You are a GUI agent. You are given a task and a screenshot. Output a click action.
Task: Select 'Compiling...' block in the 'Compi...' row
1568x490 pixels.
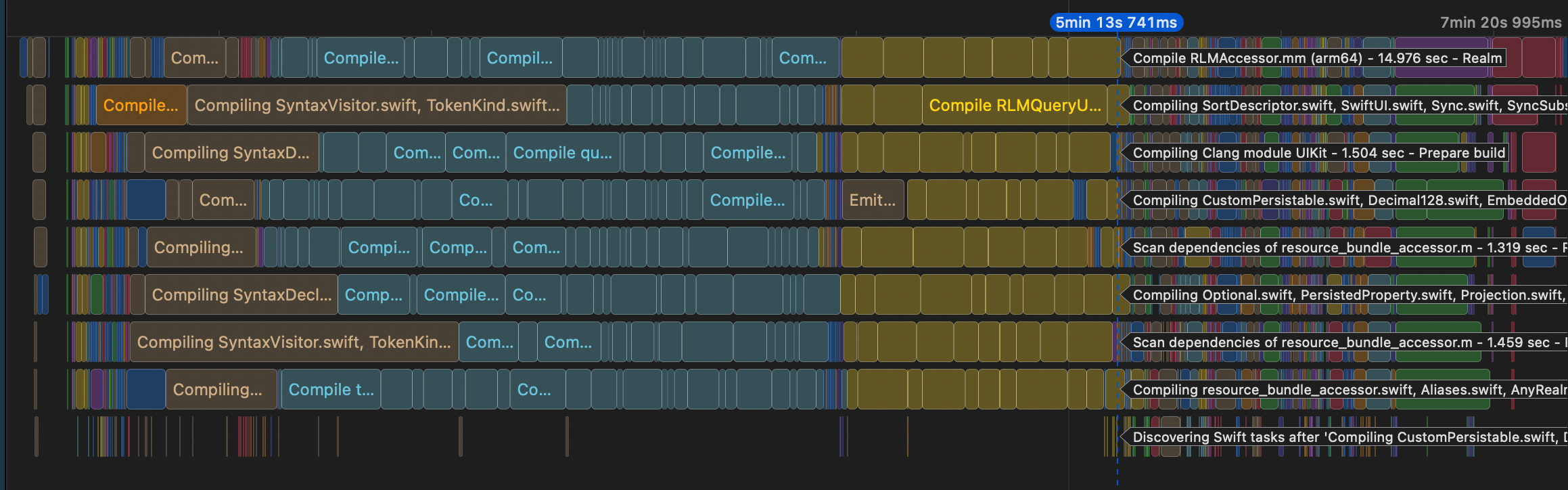click(x=202, y=247)
